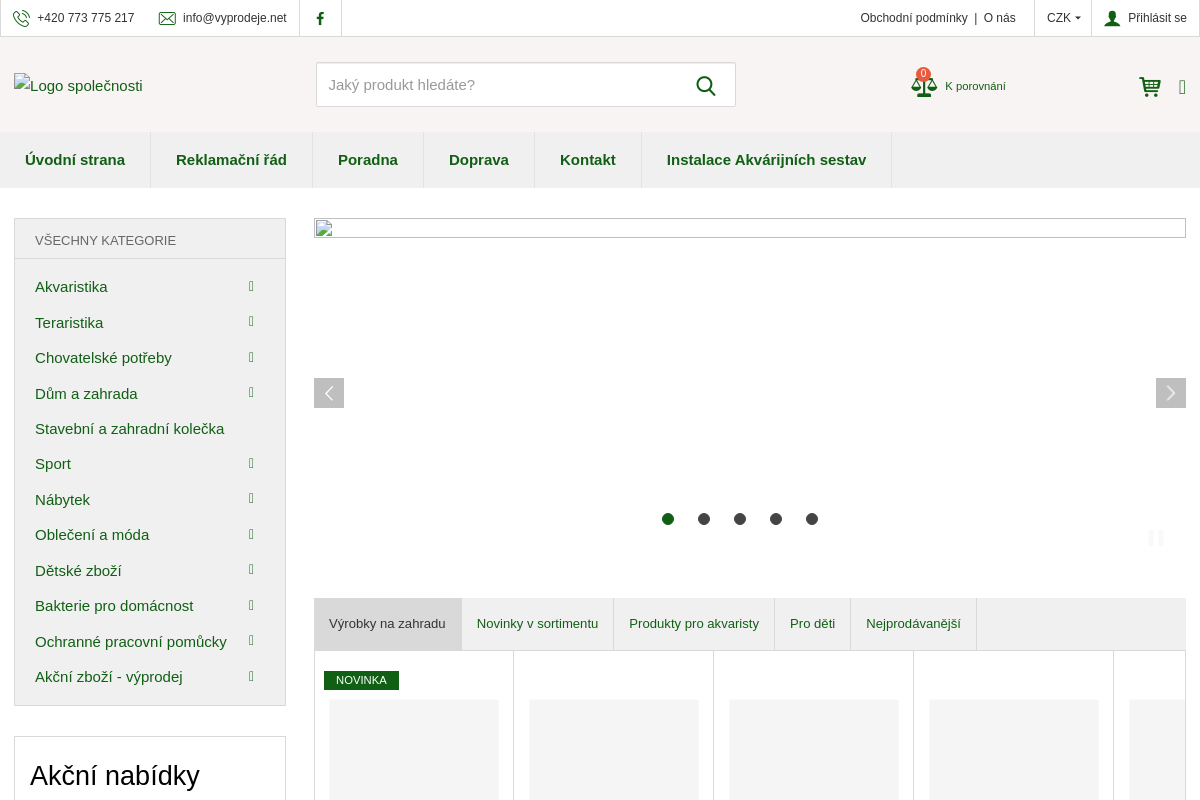Switch to the Nejprodávanější tab
Image resolution: width=1200 pixels, height=800 pixels.
(913, 623)
